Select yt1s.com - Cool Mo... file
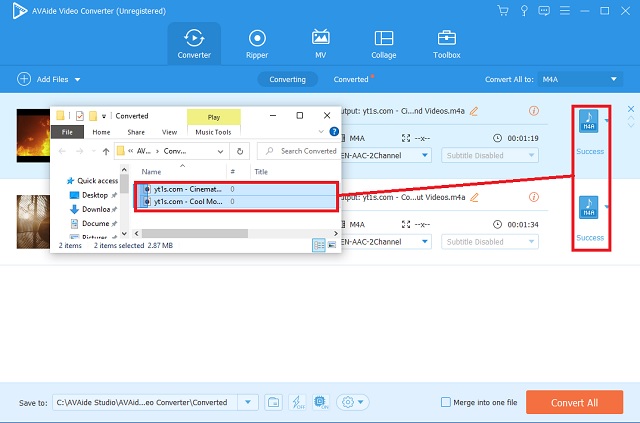 236,201
